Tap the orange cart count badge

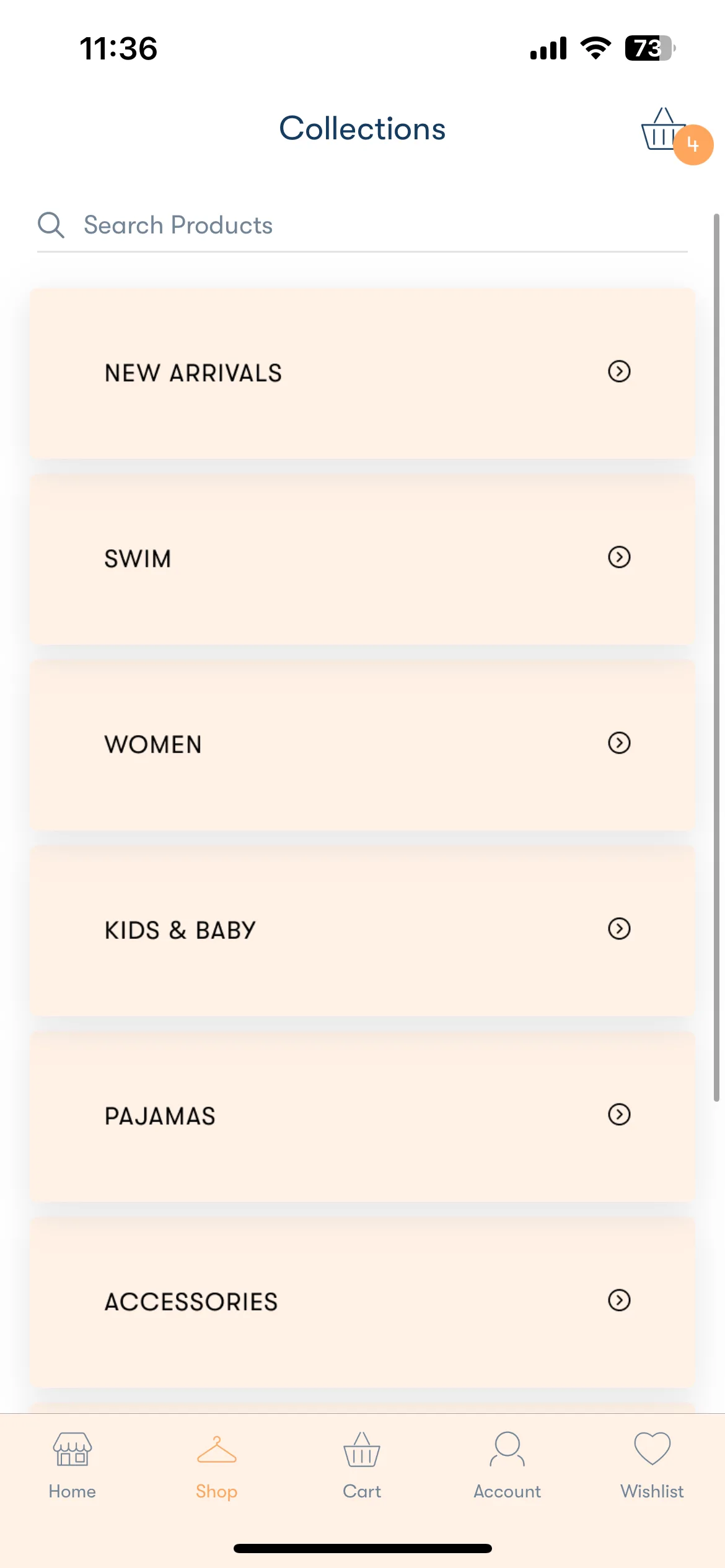pyautogui.click(x=693, y=145)
